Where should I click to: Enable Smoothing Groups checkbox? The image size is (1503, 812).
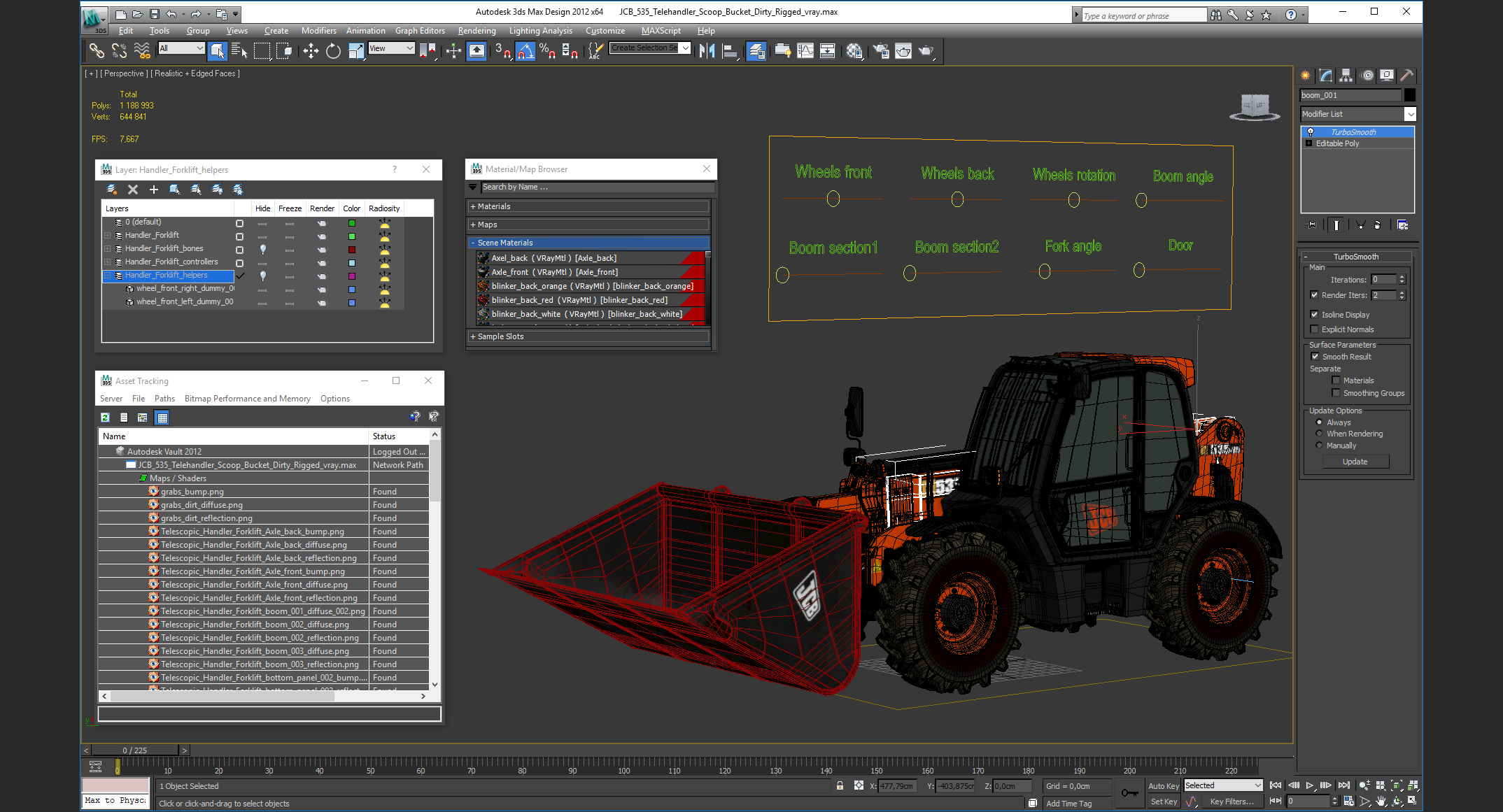pos(1336,393)
